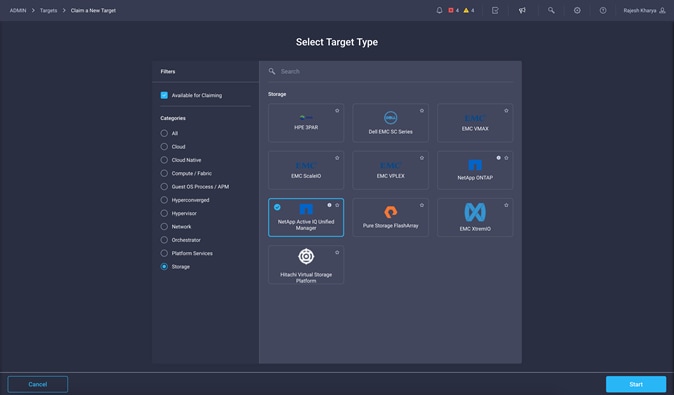Select the Cloud Native category
Image resolution: width=674 pixels, height=395 pixels.
164,160
